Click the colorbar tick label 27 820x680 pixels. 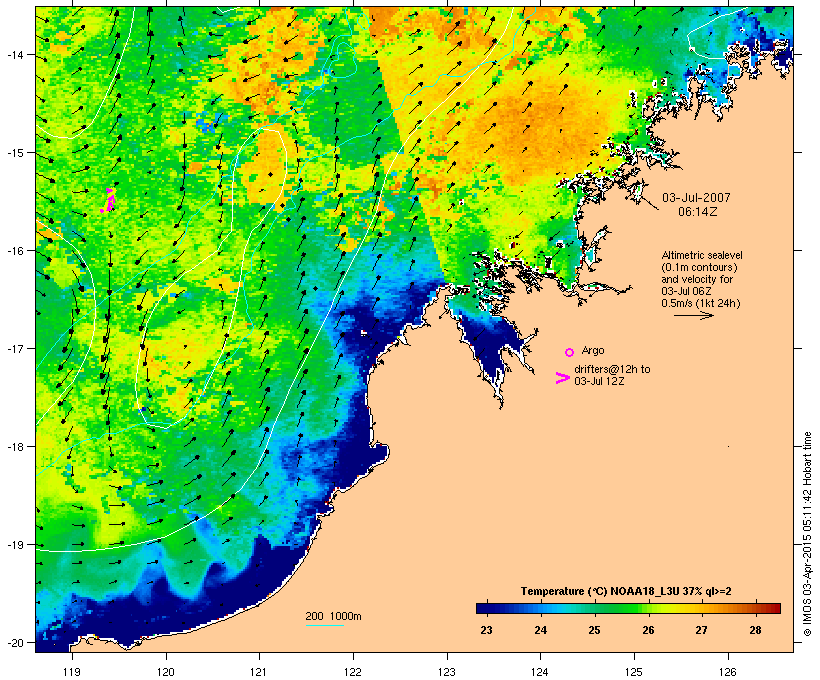701,630
